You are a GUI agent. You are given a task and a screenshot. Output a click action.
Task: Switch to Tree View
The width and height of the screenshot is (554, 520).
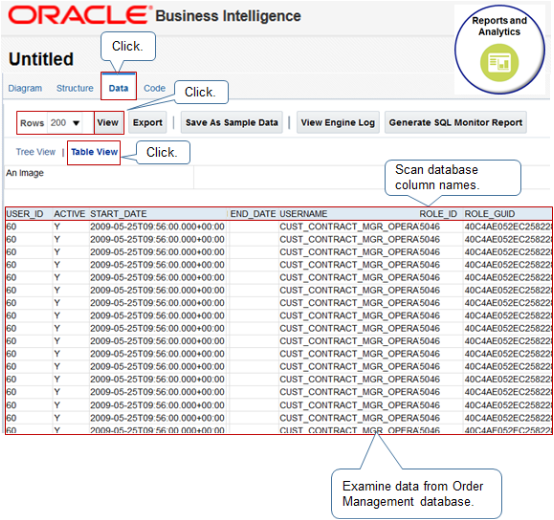pyautogui.click(x=36, y=152)
